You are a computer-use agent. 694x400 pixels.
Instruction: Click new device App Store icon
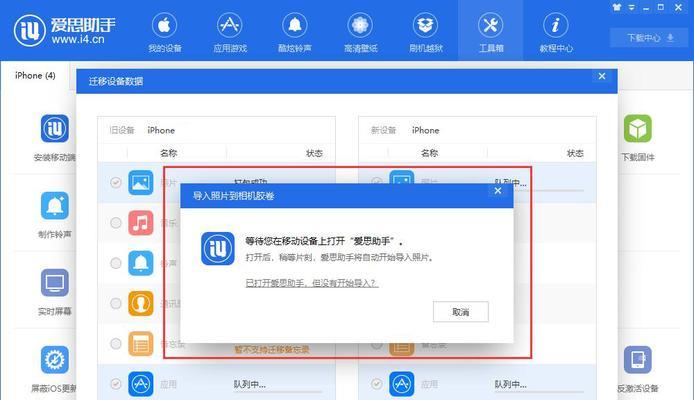402,384
